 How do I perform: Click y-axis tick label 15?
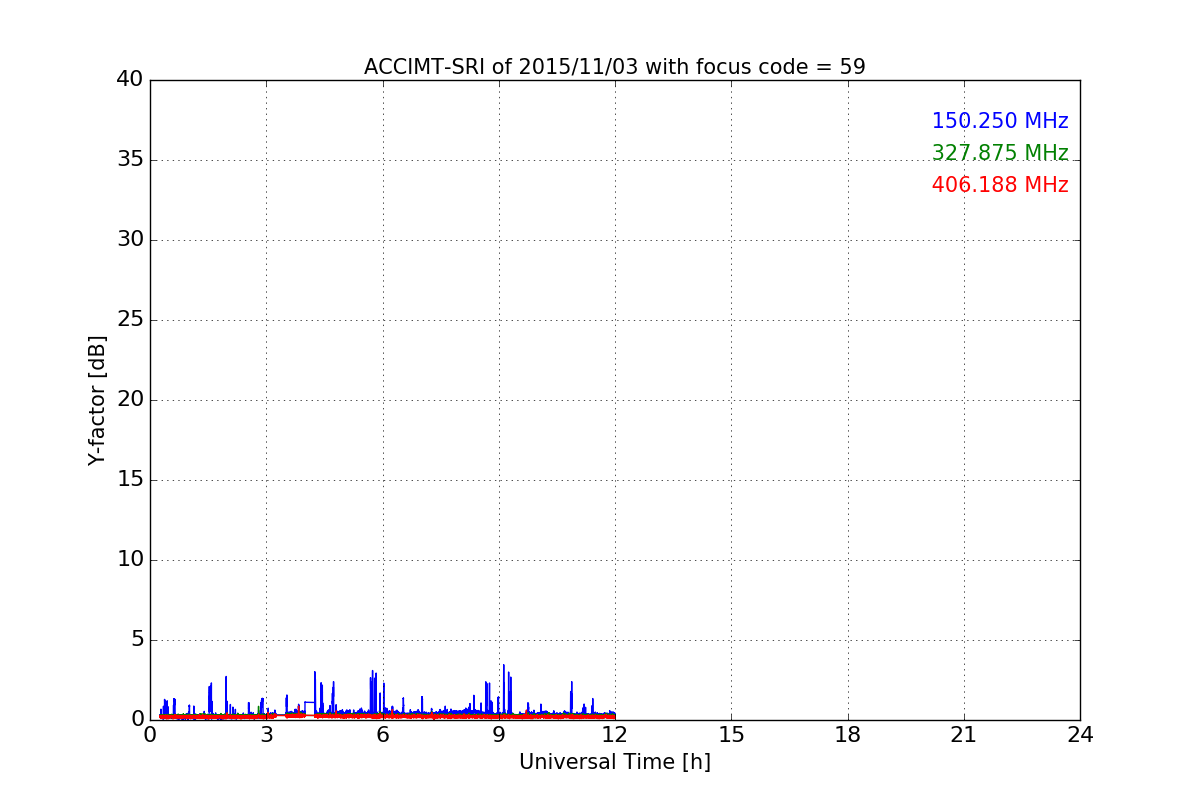(130, 480)
